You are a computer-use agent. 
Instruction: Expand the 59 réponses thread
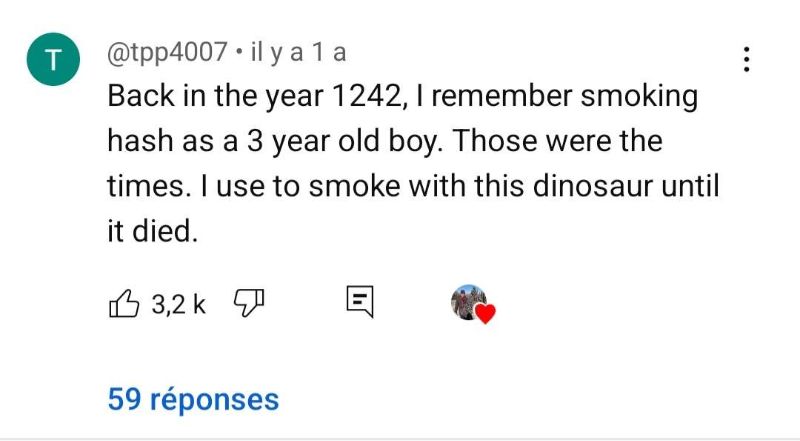coord(193,399)
